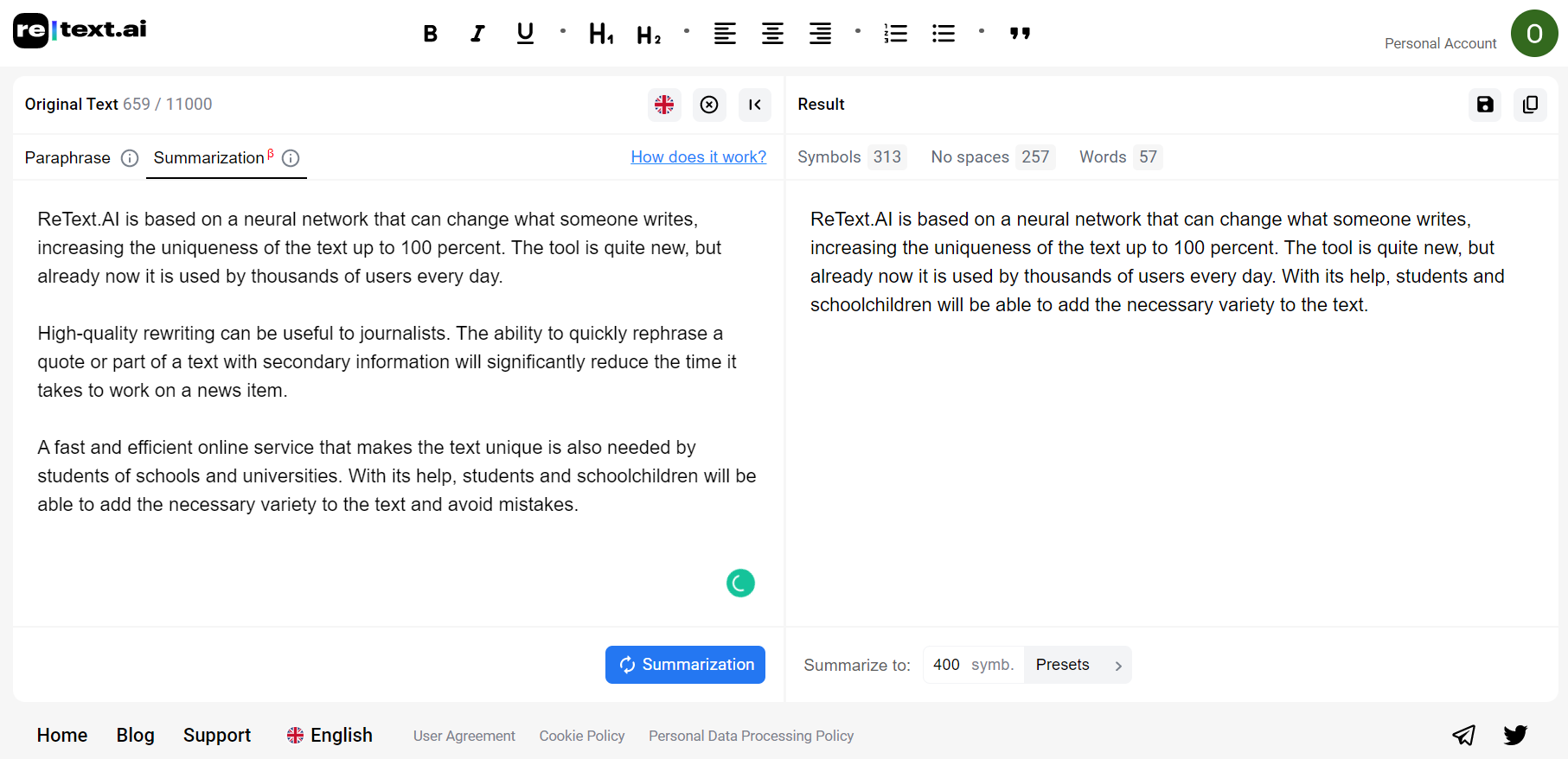The image size is (1568, 759).
Task: Open the green O account avatar
Action: pos(1534,34)
